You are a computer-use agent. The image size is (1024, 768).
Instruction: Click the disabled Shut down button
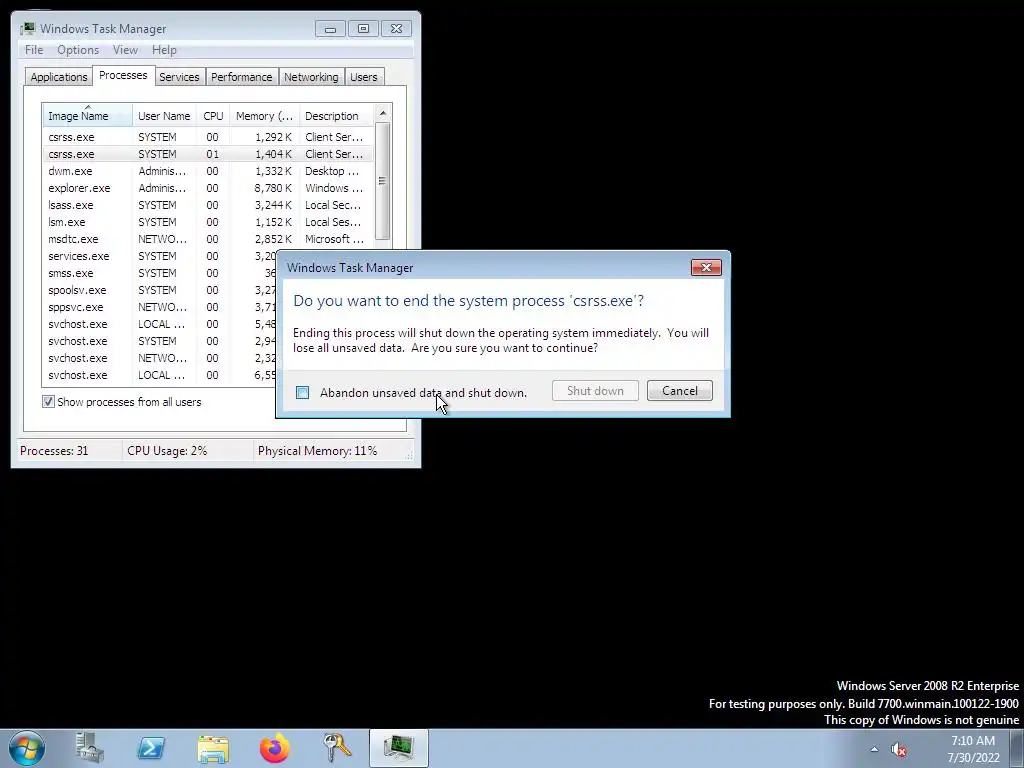pos(595,391)
